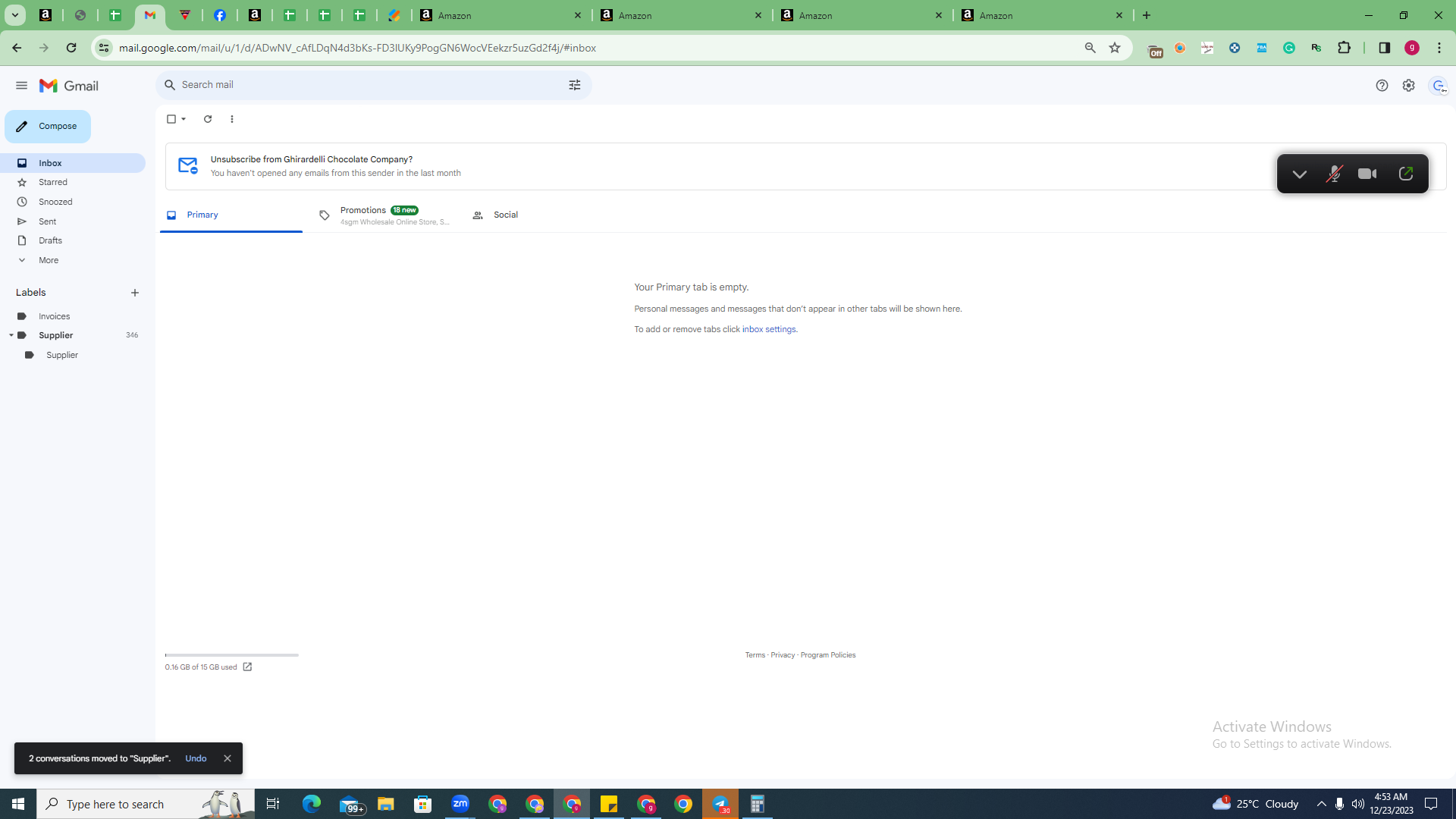Switch to the Primary tab
The image size is (1456, 819).
(x=231, y=215)
